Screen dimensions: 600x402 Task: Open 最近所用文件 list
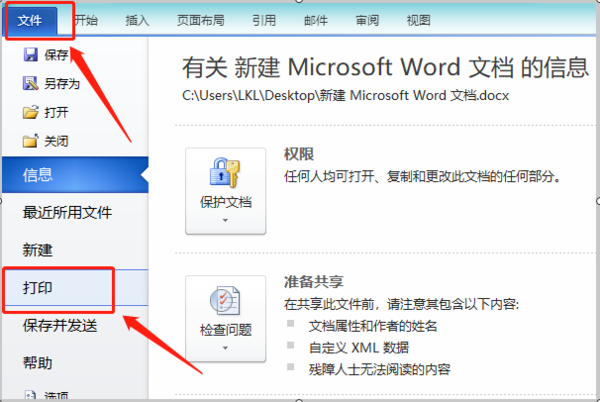click(67, 212)
